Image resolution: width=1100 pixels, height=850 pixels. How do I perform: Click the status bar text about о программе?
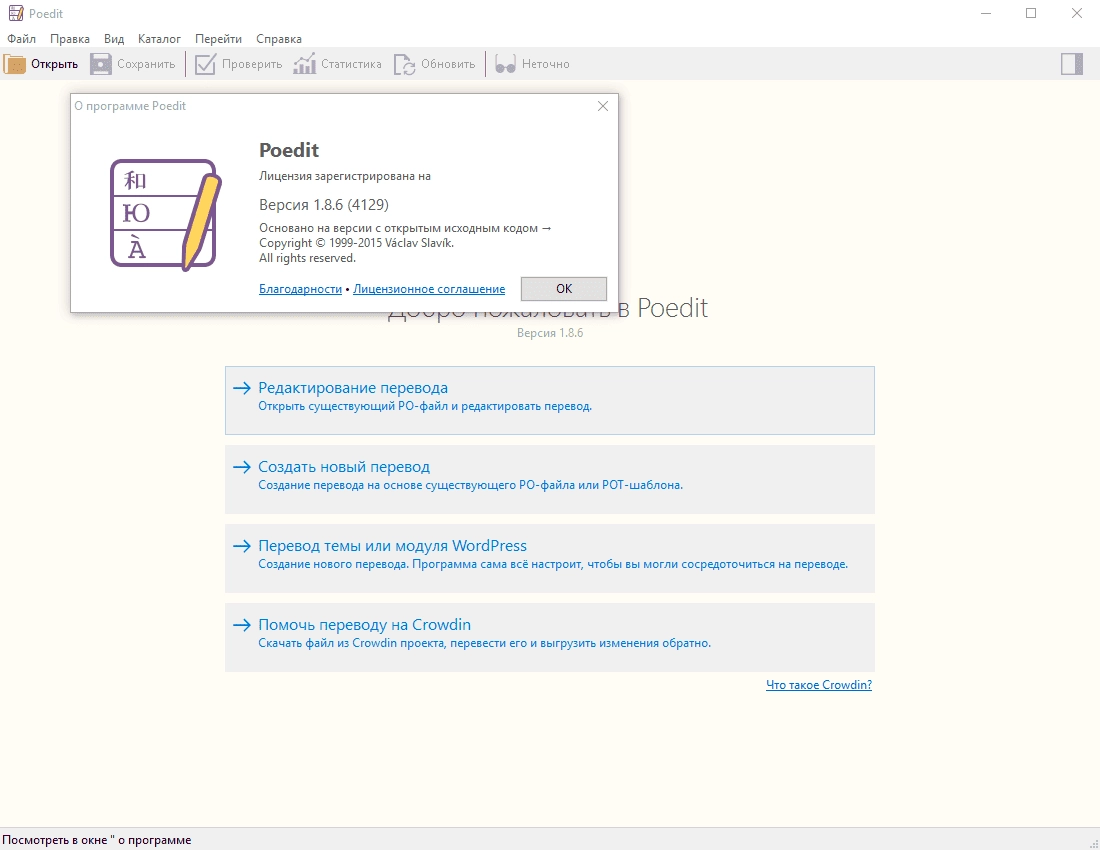[x=97, y=839]
